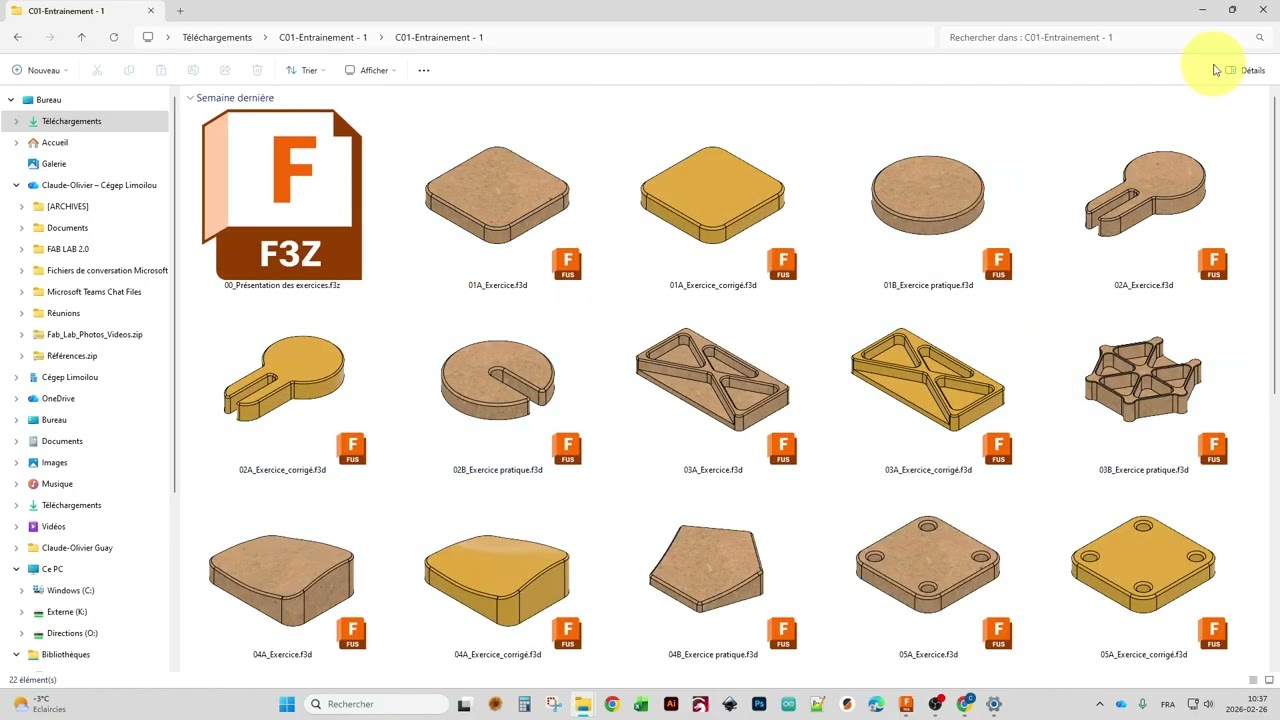
Task: Open the Afficher view dropdown
Action: [371, 70]
